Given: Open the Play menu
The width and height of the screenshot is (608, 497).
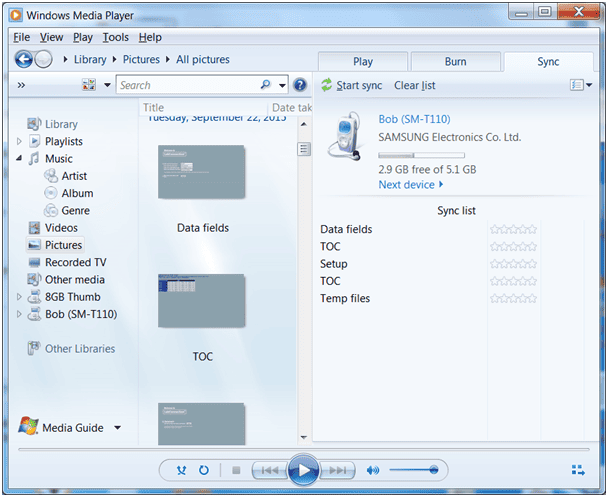Looking at the screenshot, I should 83,37.
